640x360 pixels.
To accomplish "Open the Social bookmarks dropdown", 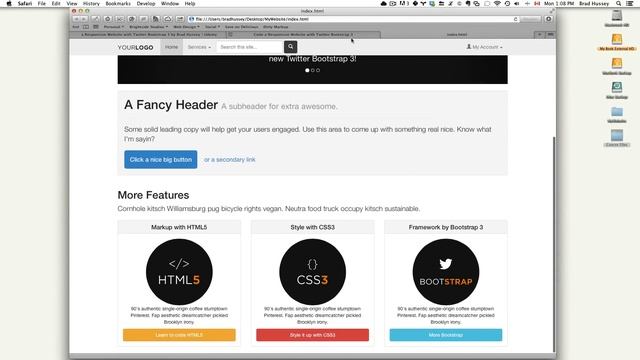I will coord(212,27).
